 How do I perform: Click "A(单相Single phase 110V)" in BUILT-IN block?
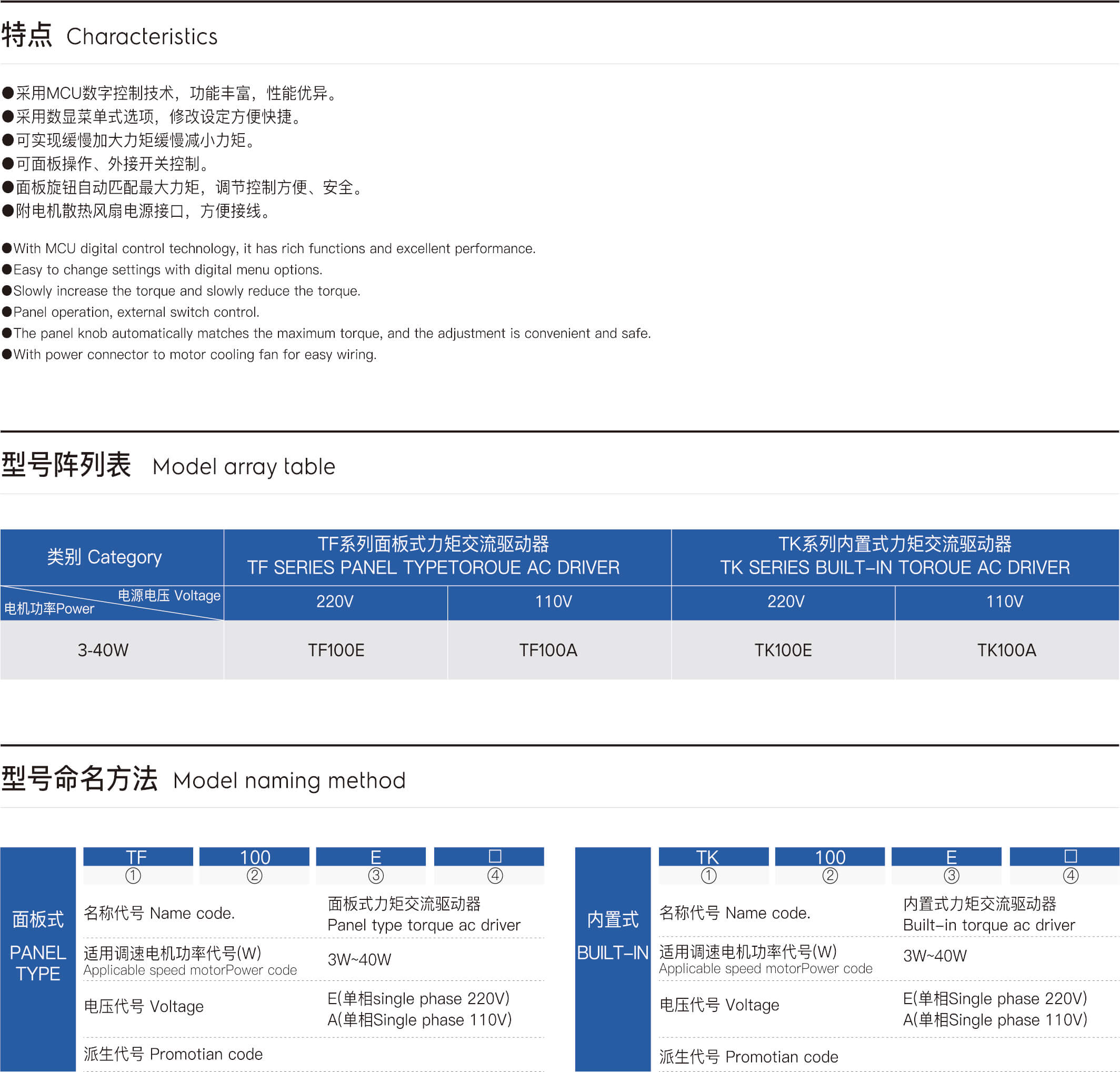point(995,1020)
